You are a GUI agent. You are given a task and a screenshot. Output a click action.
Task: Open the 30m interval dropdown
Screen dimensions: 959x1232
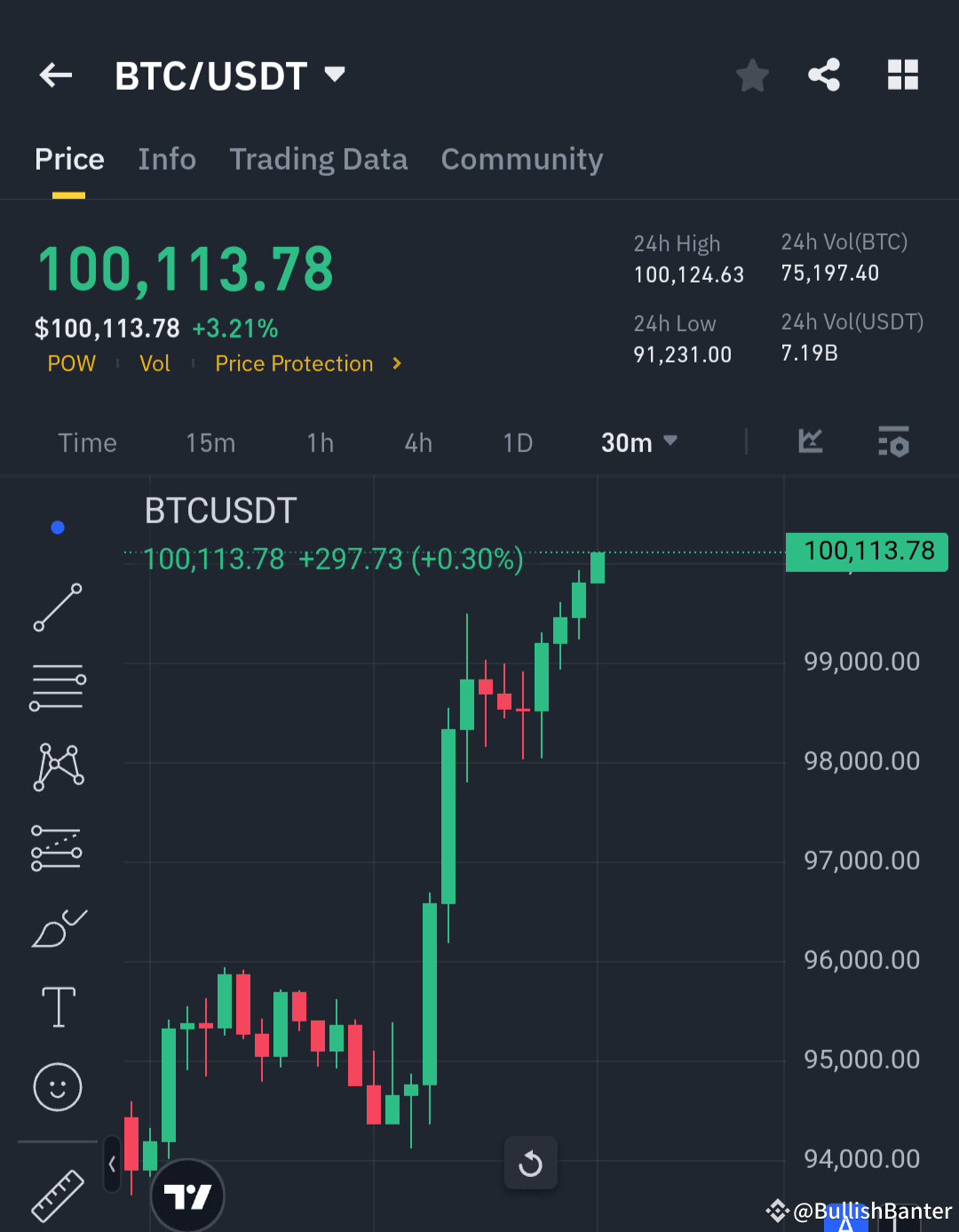click(x=638, y=442)
